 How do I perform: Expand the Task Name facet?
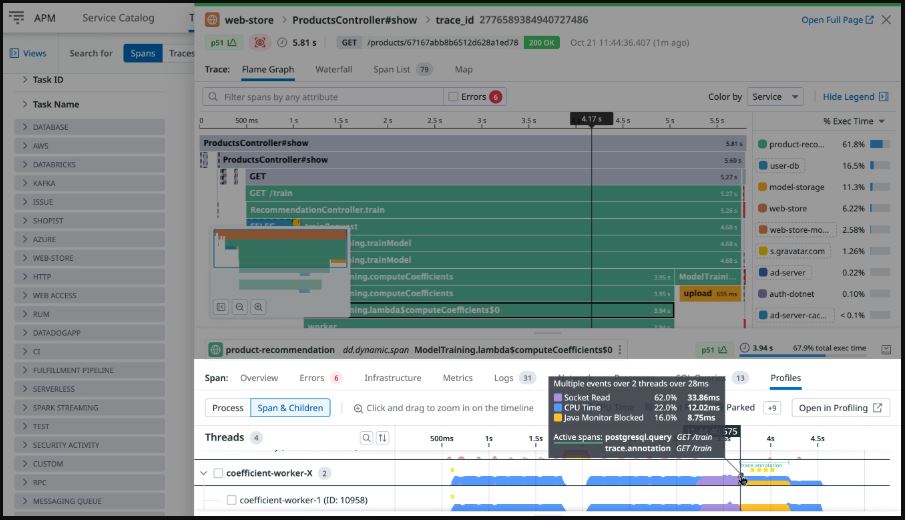[24, 104]
